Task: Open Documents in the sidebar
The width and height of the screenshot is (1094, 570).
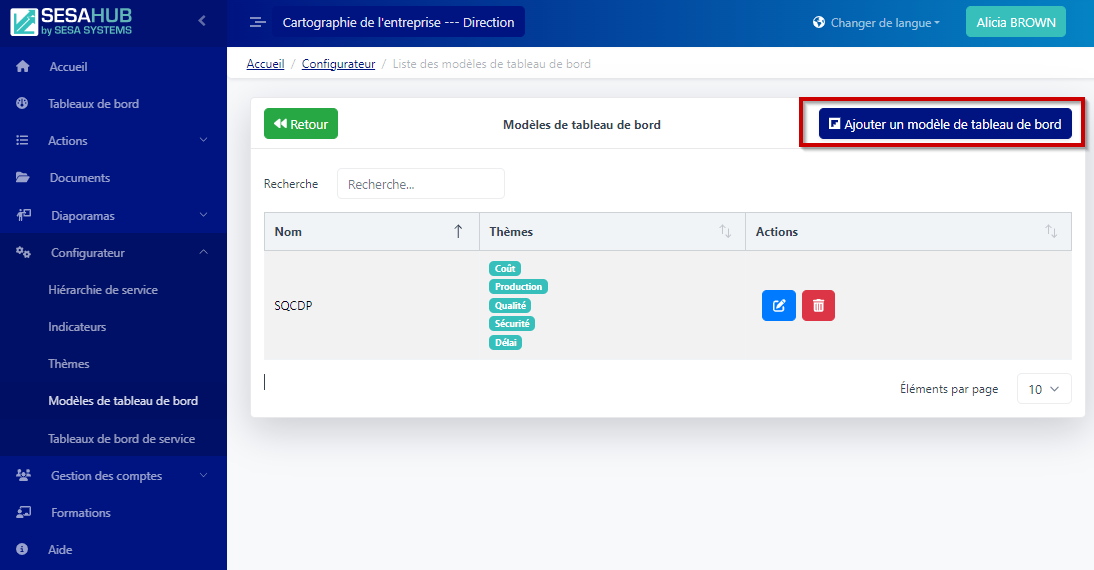Action: 80,177
